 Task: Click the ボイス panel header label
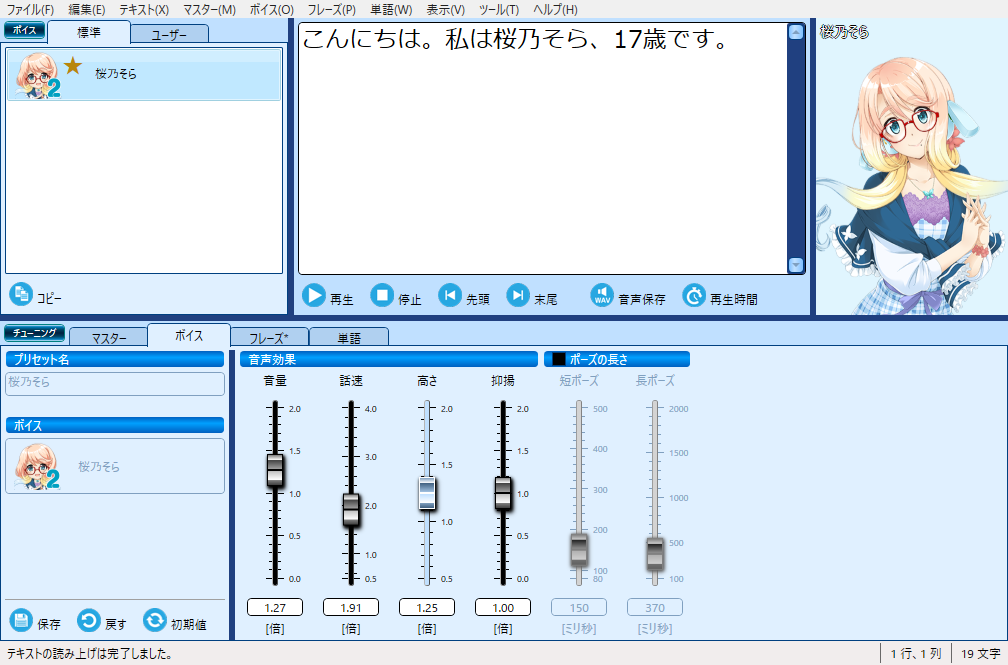click(24, 30)
